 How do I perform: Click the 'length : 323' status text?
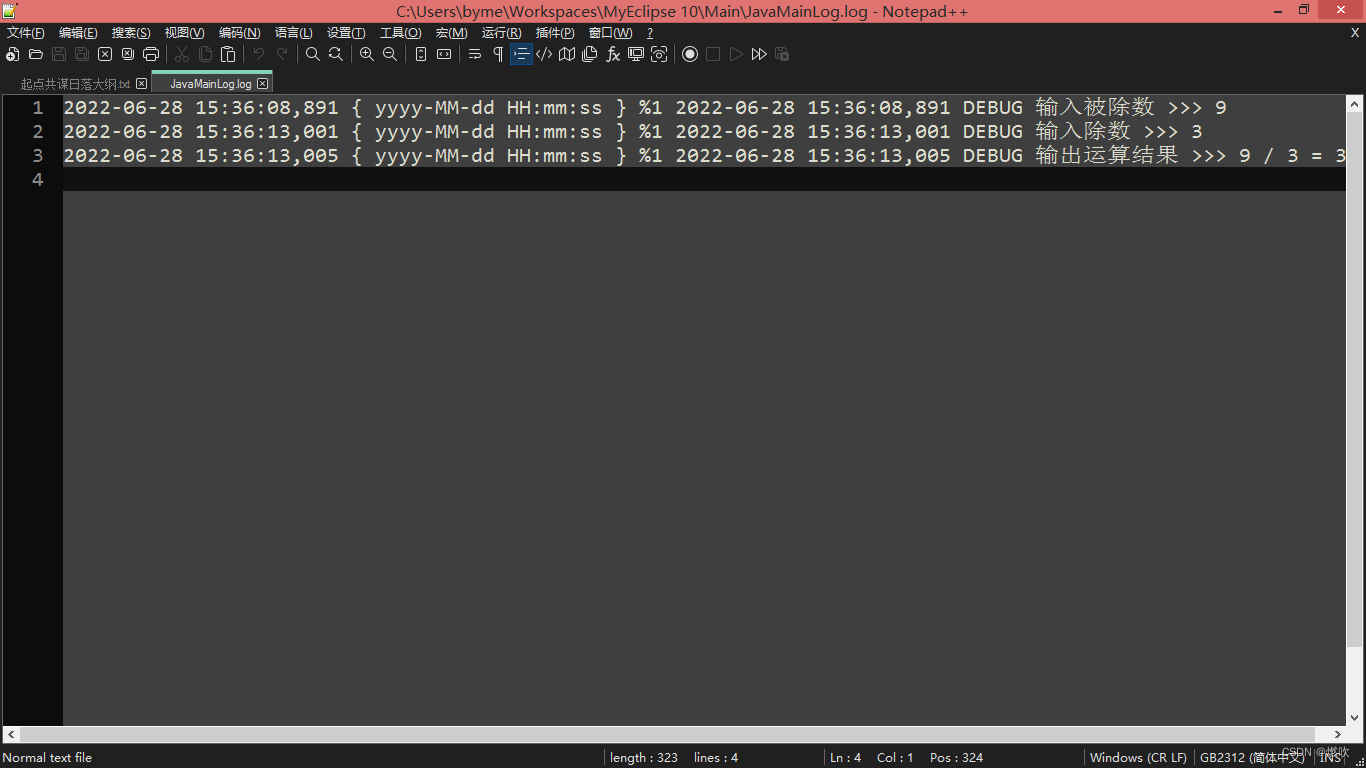coord(644,758)
